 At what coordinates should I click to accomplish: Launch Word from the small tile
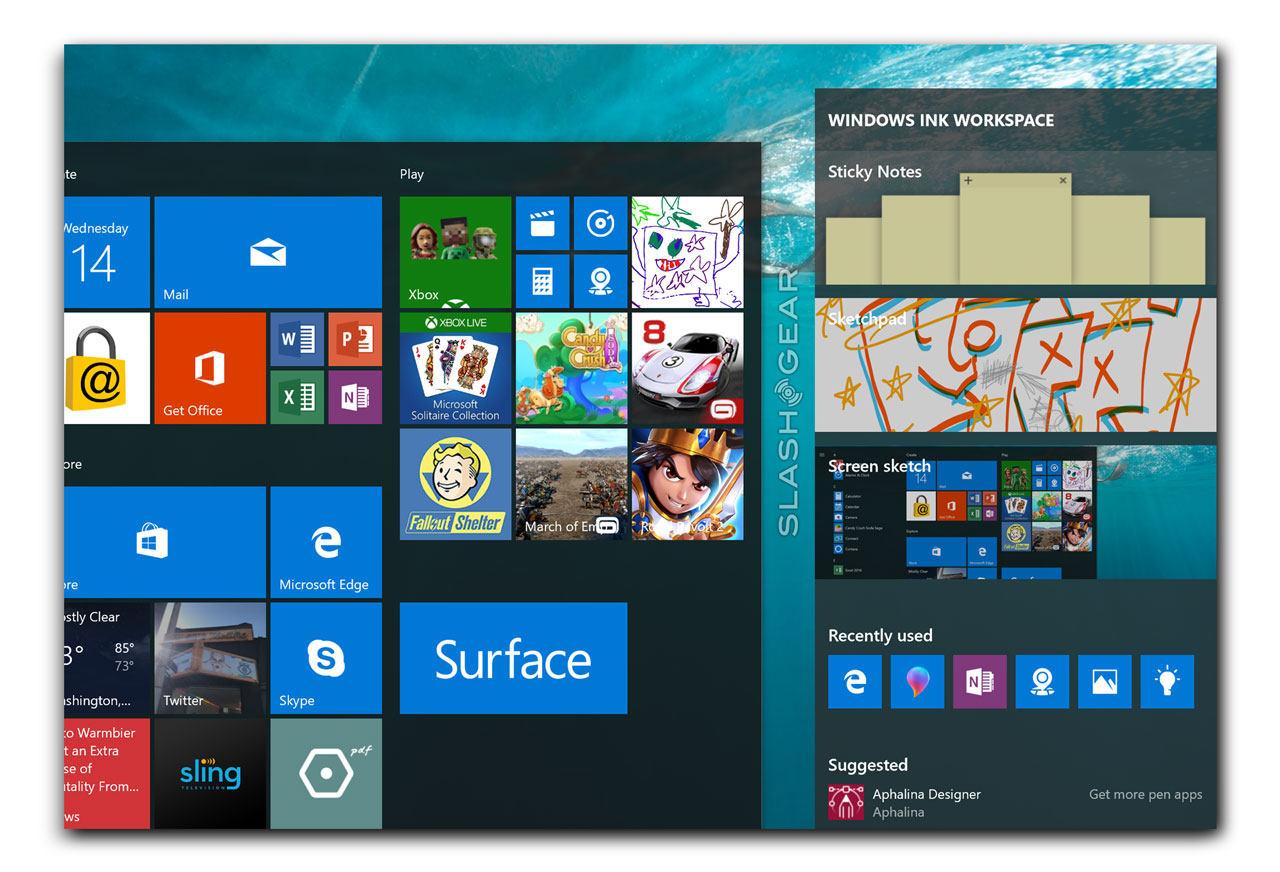(x=297, y=339)
